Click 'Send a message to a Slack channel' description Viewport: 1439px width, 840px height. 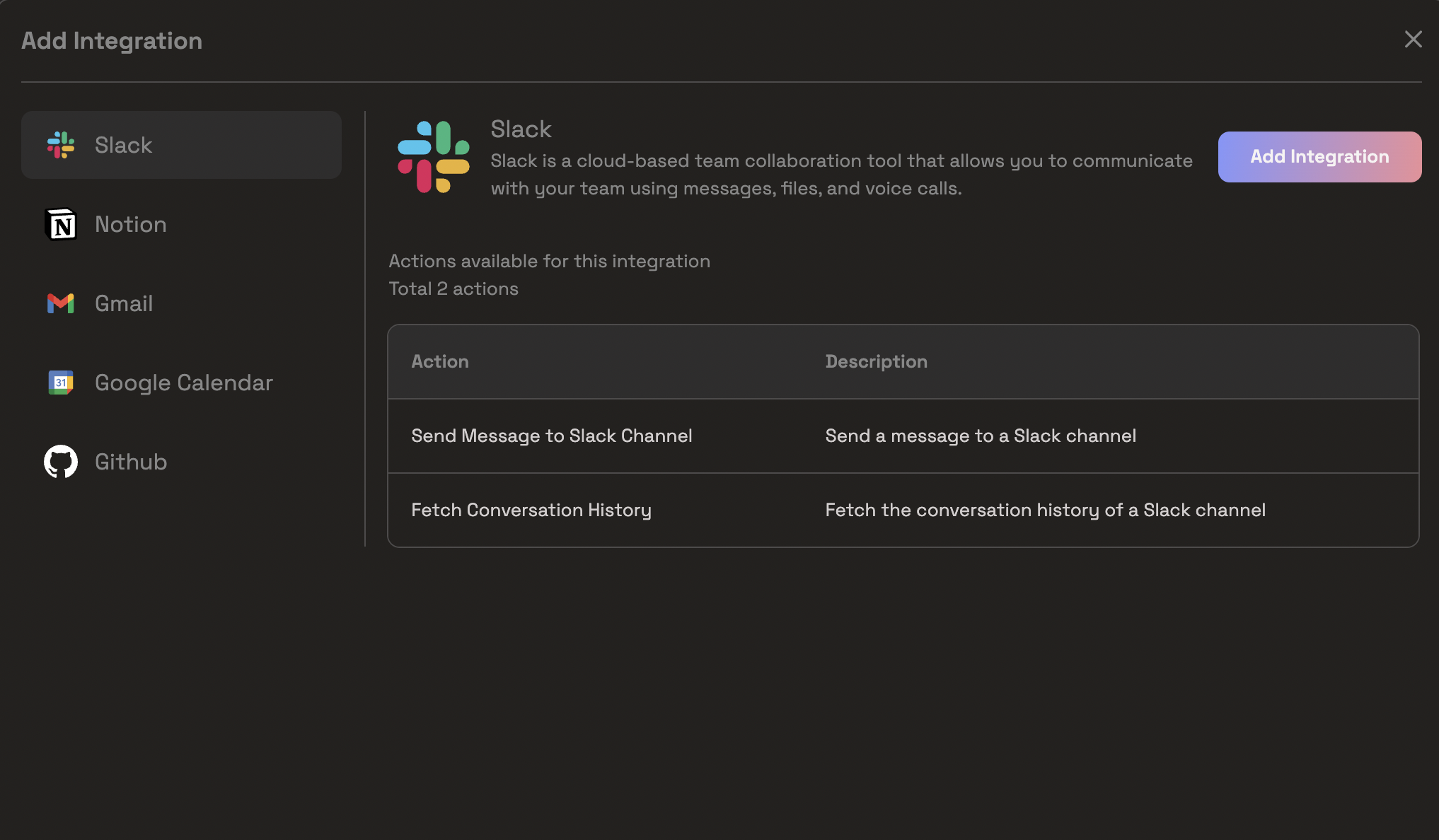981,436
